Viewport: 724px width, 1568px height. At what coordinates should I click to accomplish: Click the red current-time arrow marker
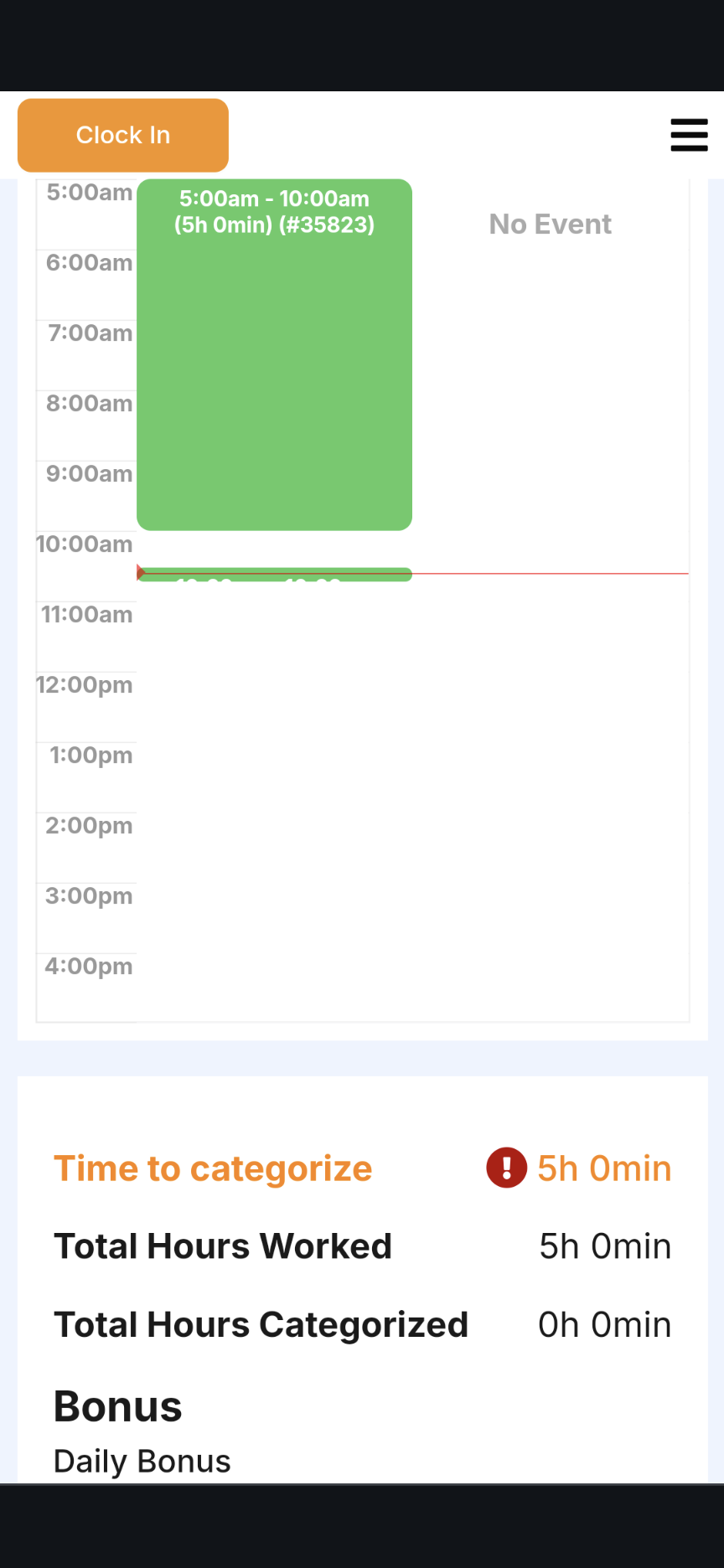click(141, 573)
